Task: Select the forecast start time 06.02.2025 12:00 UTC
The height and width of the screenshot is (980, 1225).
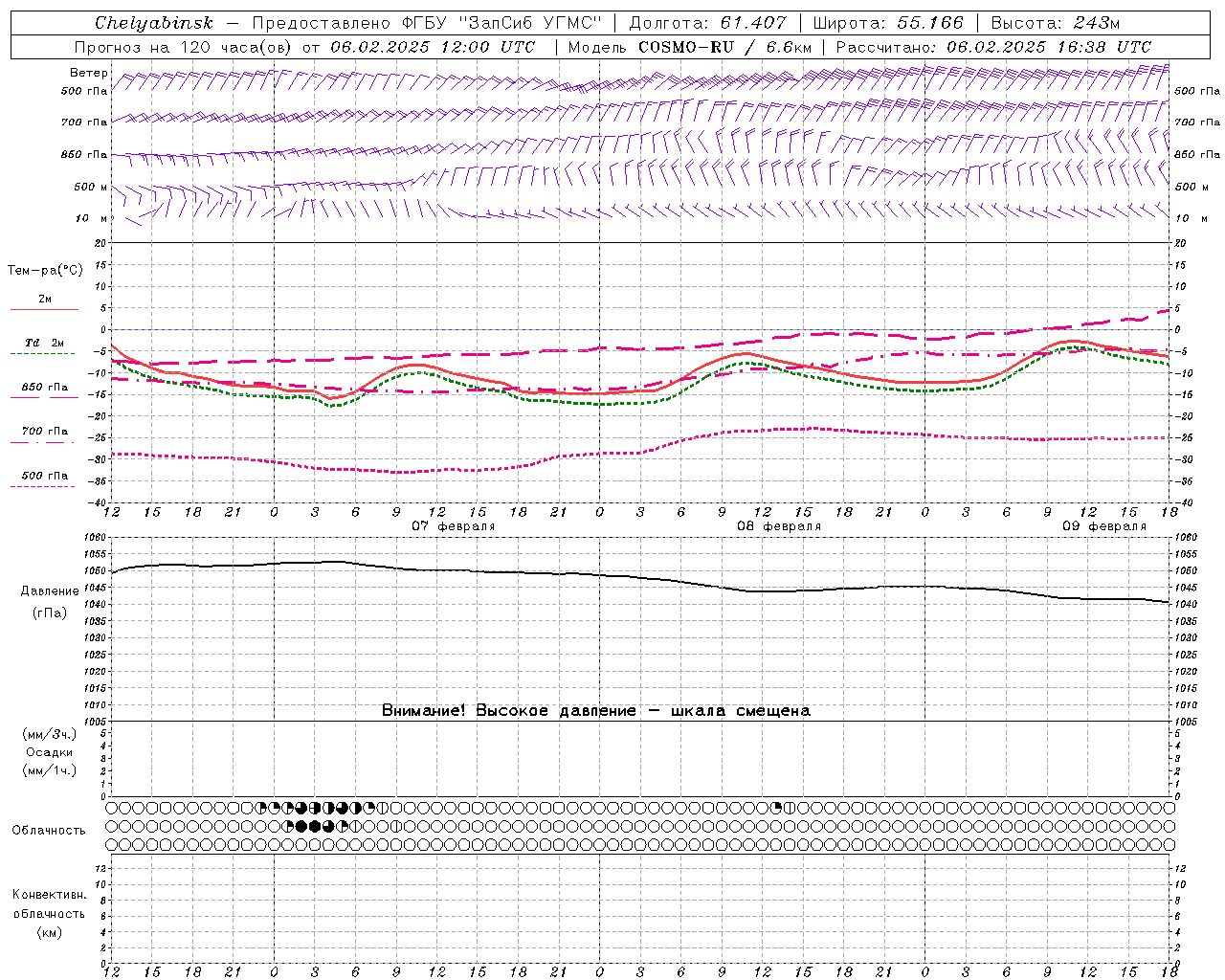Action: pos(433,47)
